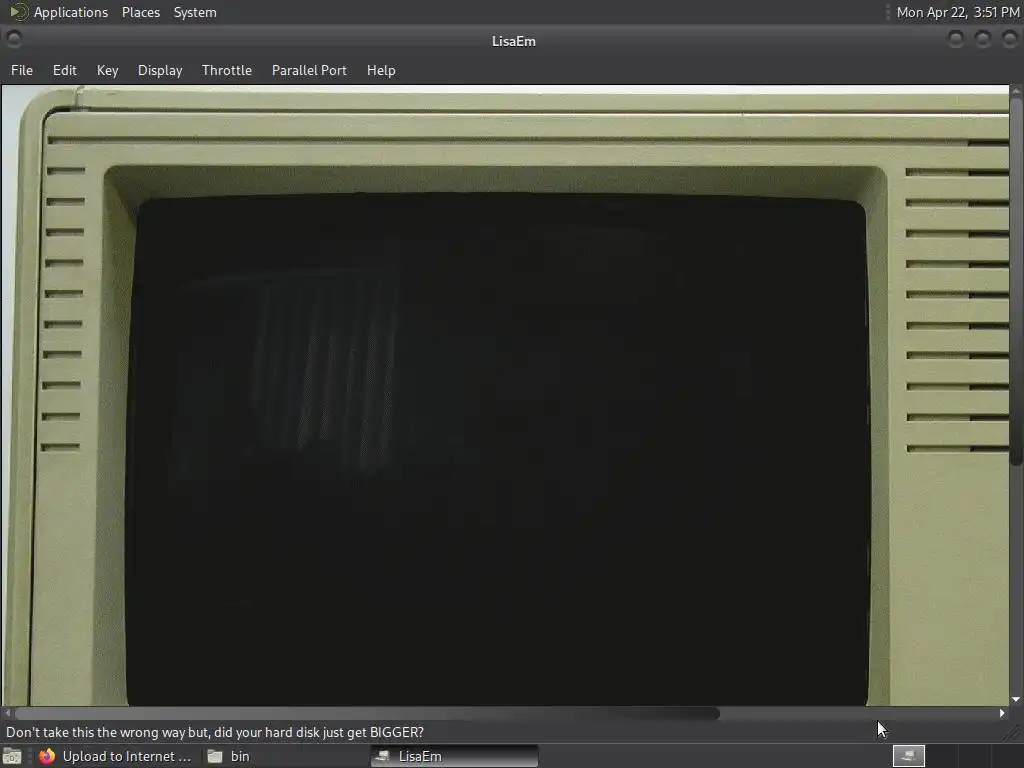Open the Applications menu in top panel

tap(71, 12)
